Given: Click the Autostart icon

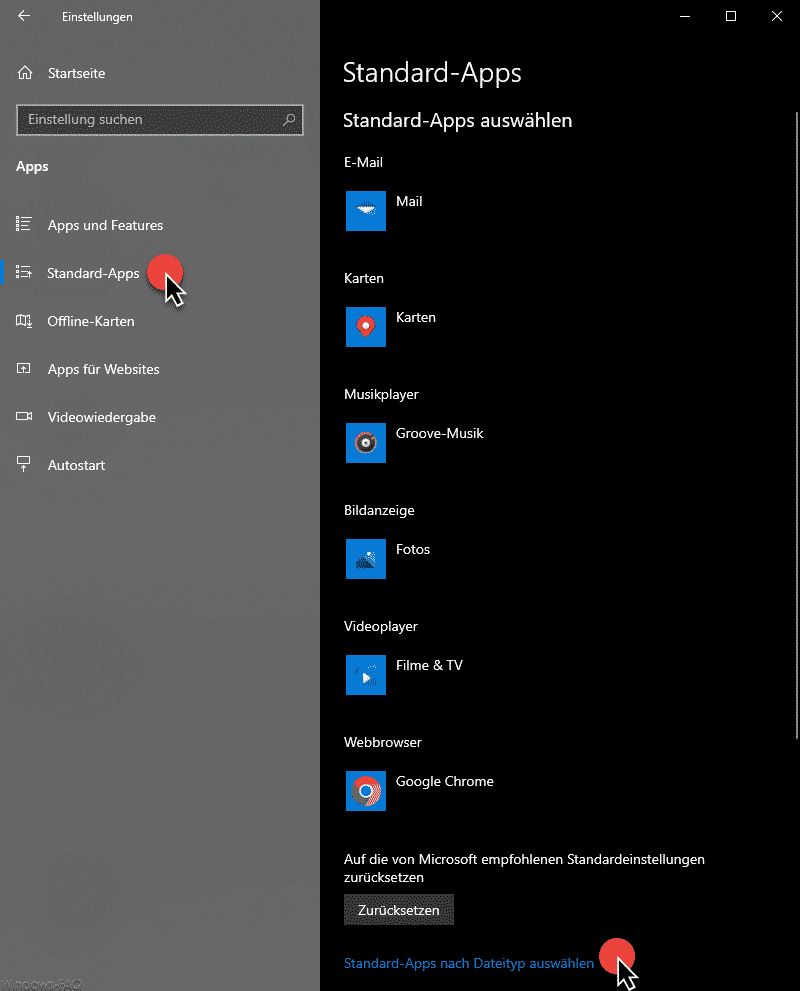Looking at the screenshot, I should 23,465.
